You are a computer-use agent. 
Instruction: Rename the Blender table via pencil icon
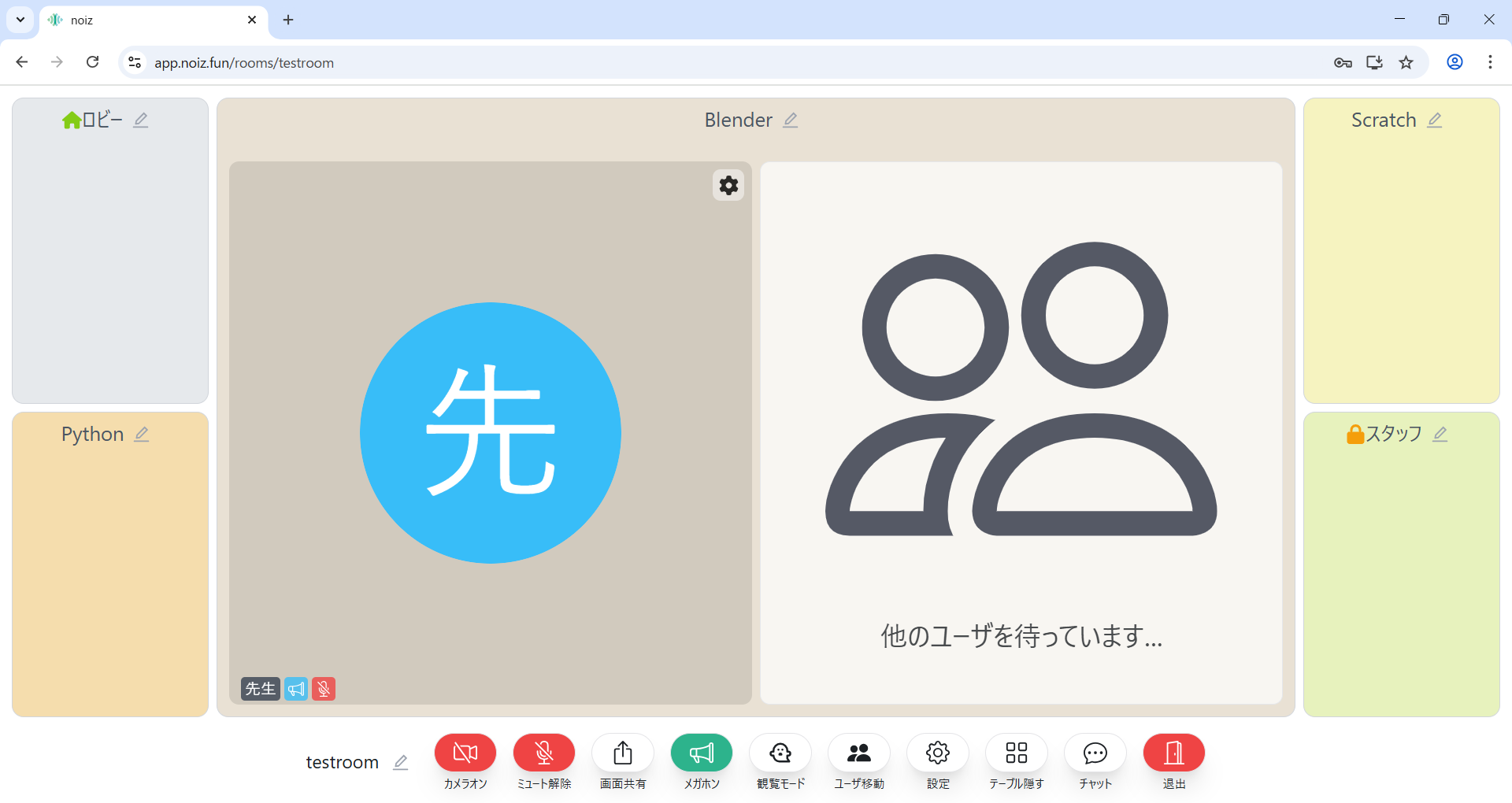click(791, 120)
